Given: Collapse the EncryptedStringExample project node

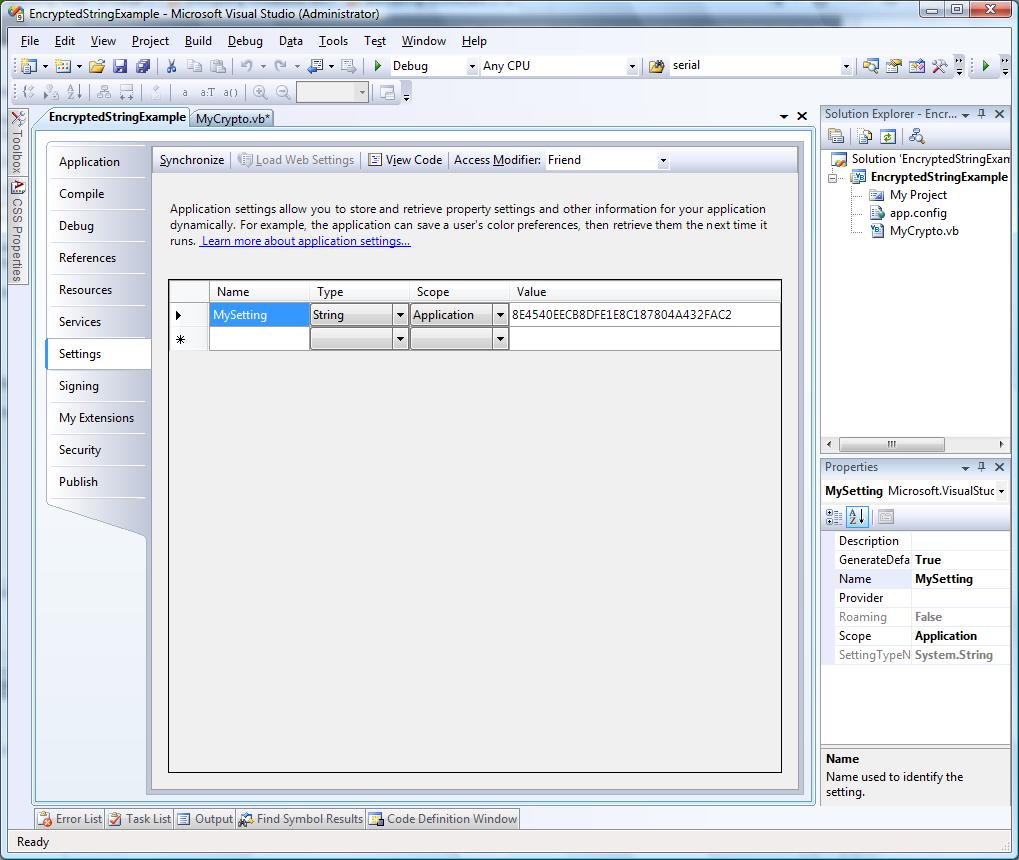Looking at the screenshot, I should (832, 177).
